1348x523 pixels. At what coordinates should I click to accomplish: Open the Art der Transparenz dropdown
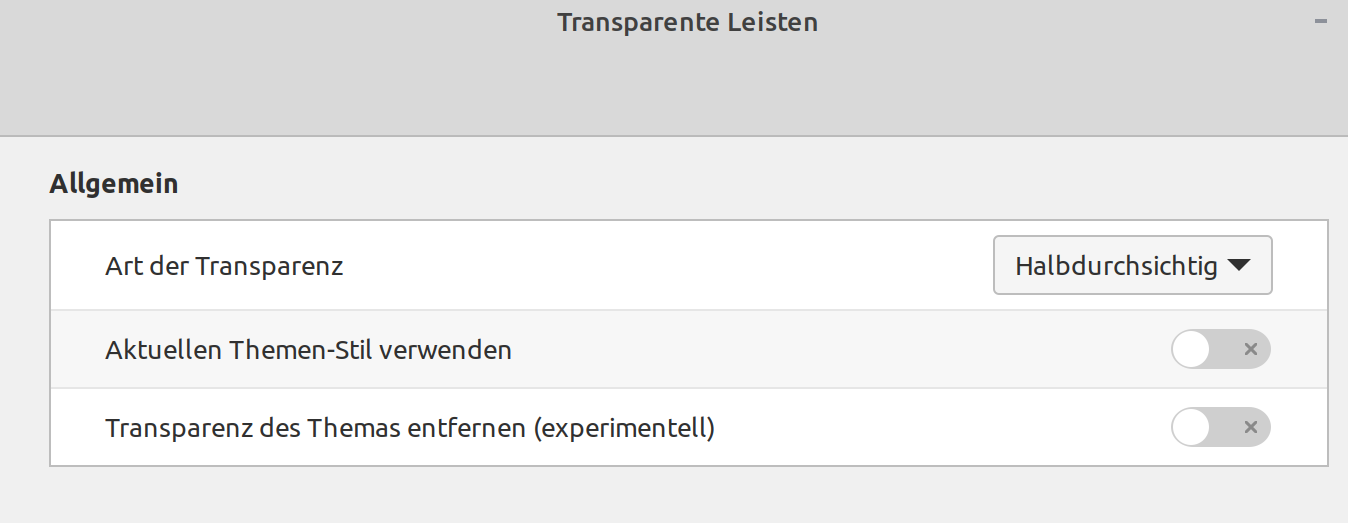pos(1132,265)
